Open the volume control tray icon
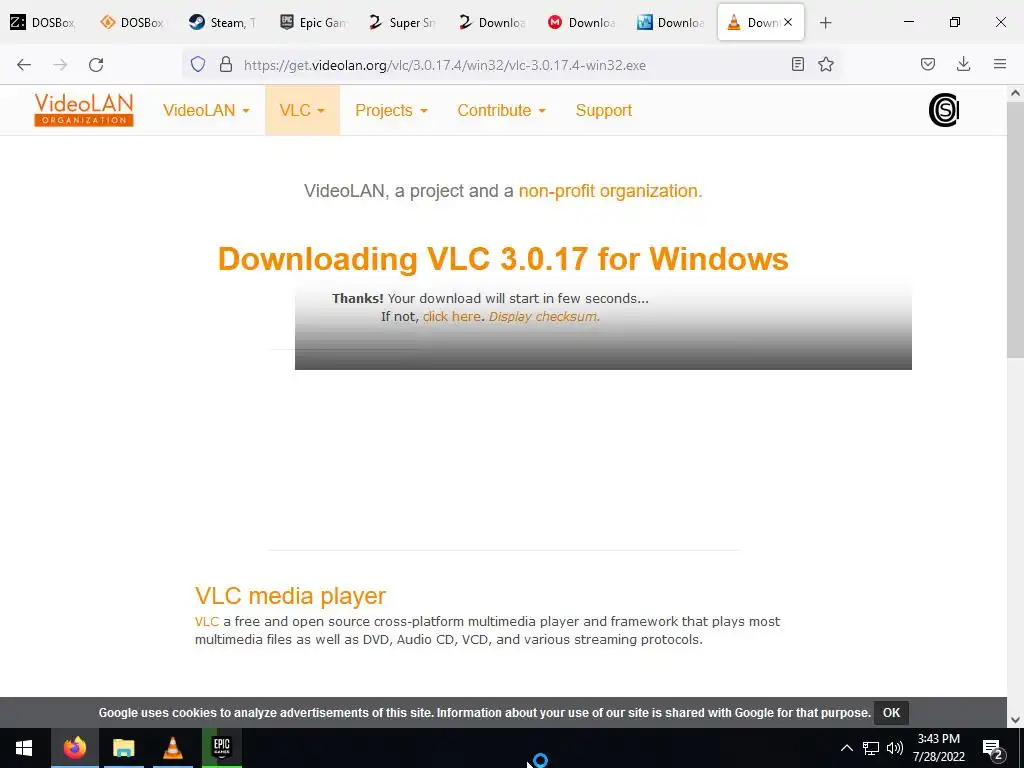 (895, 748)
